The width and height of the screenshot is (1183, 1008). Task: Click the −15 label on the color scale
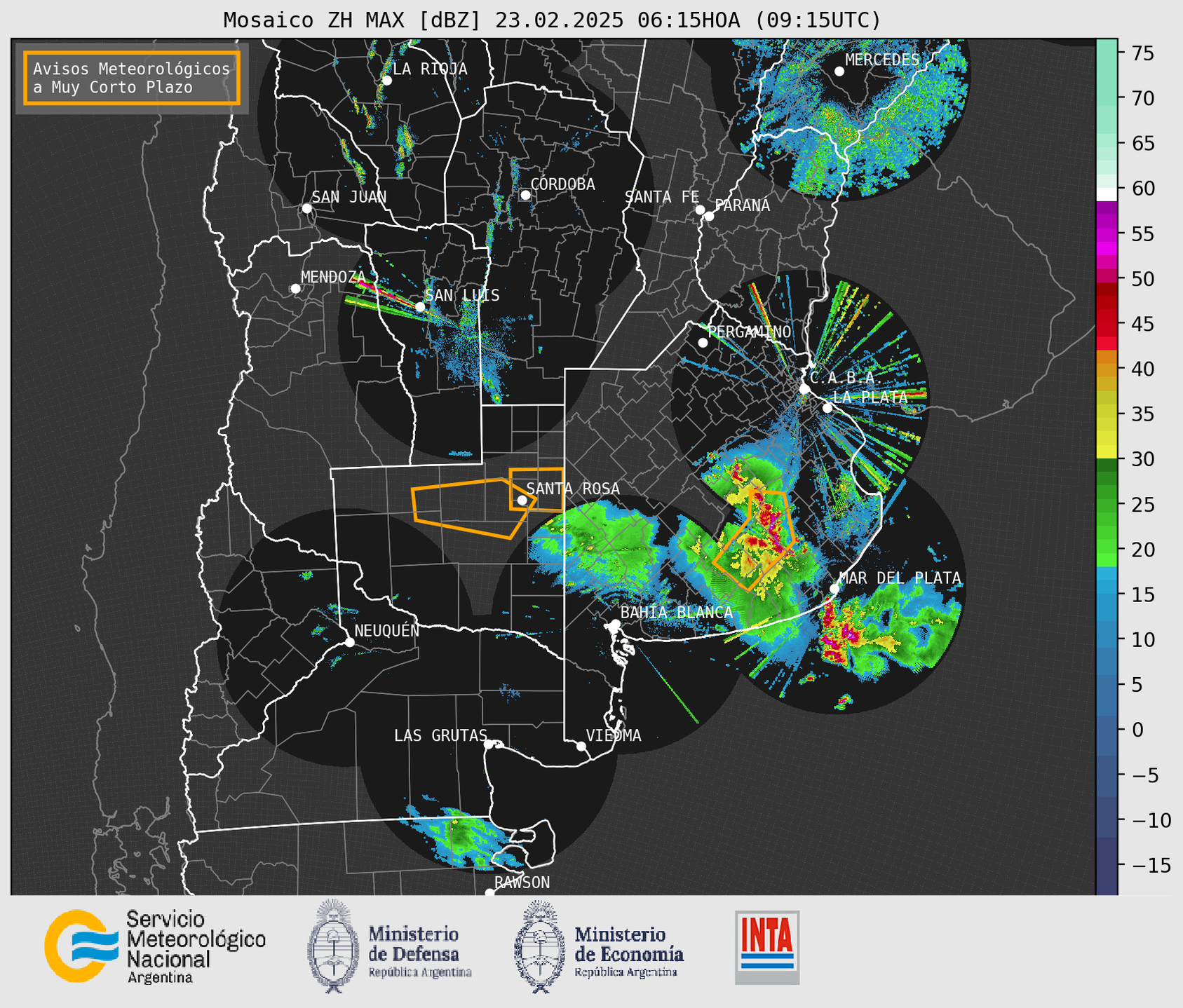[1151, 866]
